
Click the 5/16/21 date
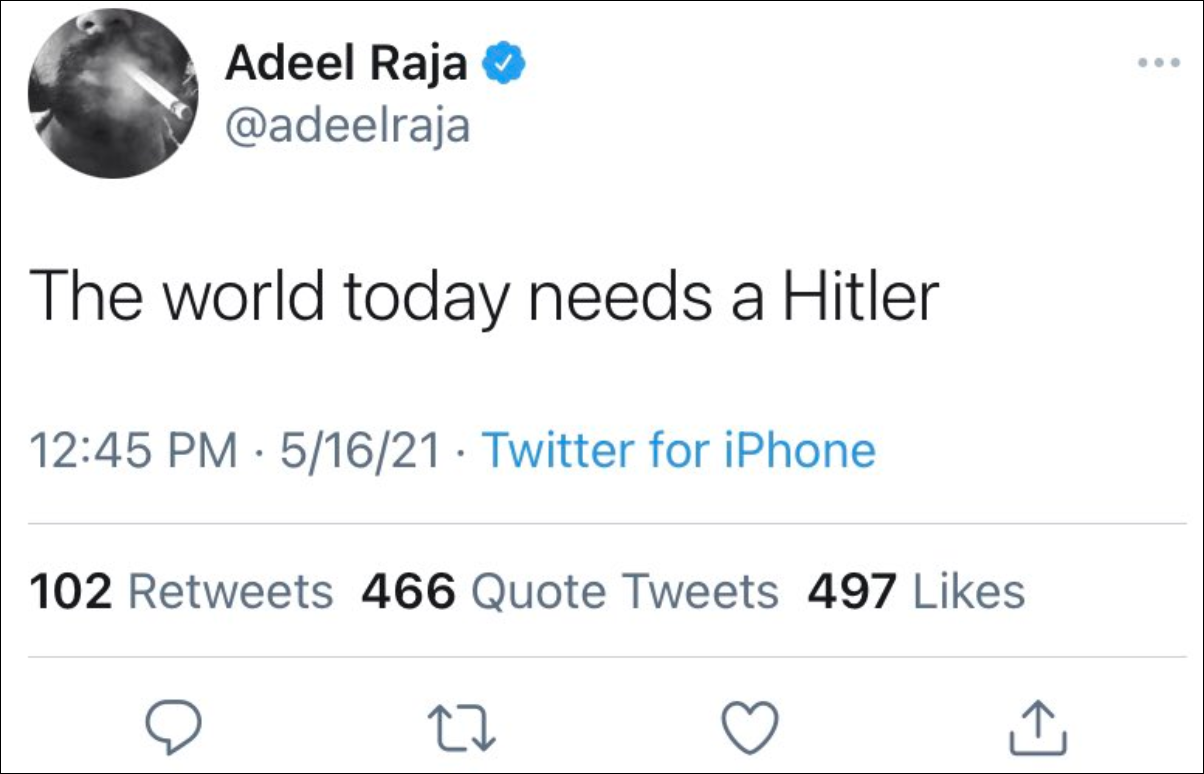tap(361, 450)
